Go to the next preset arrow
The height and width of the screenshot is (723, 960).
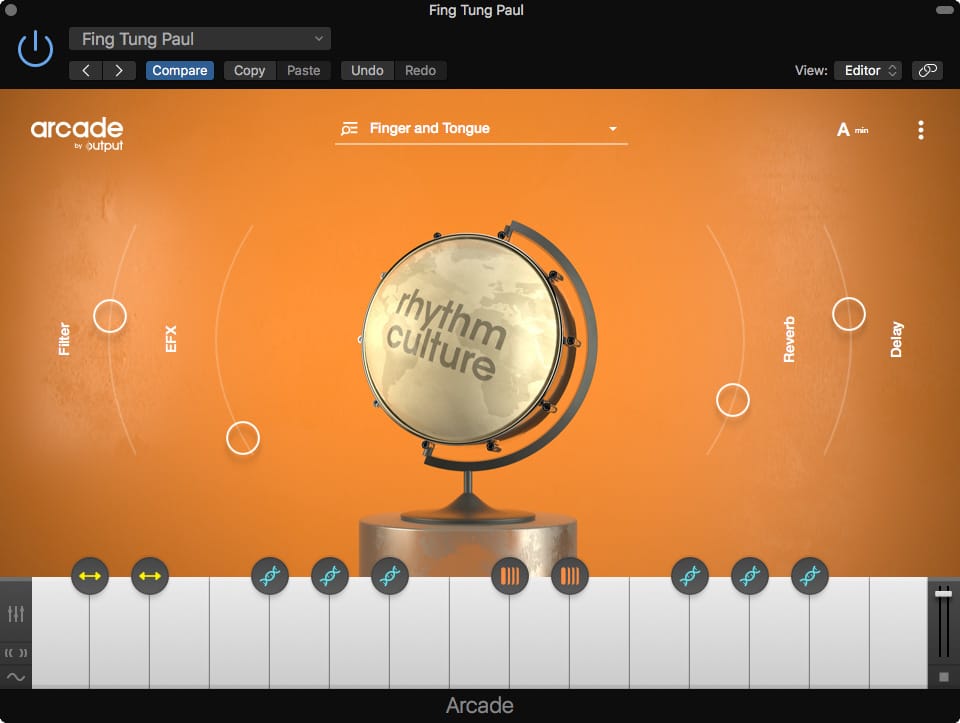coord(119,70)
